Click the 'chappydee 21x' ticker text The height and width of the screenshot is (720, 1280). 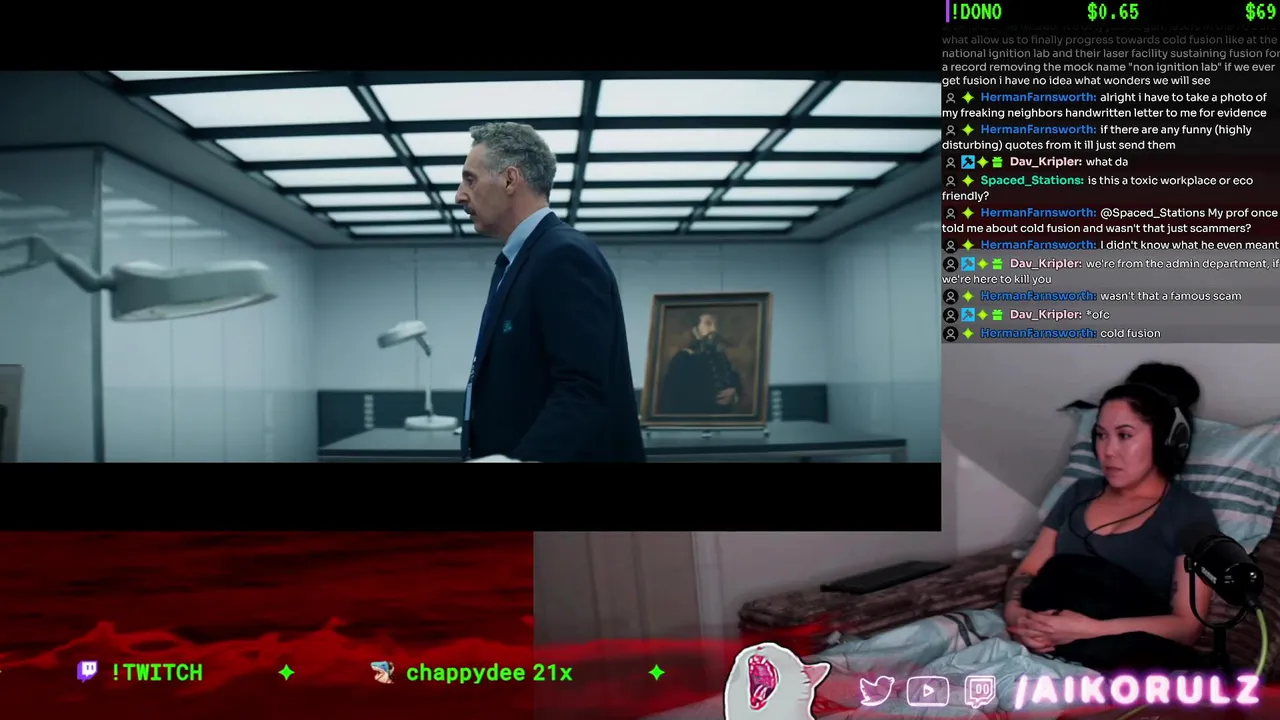[489, 673]
